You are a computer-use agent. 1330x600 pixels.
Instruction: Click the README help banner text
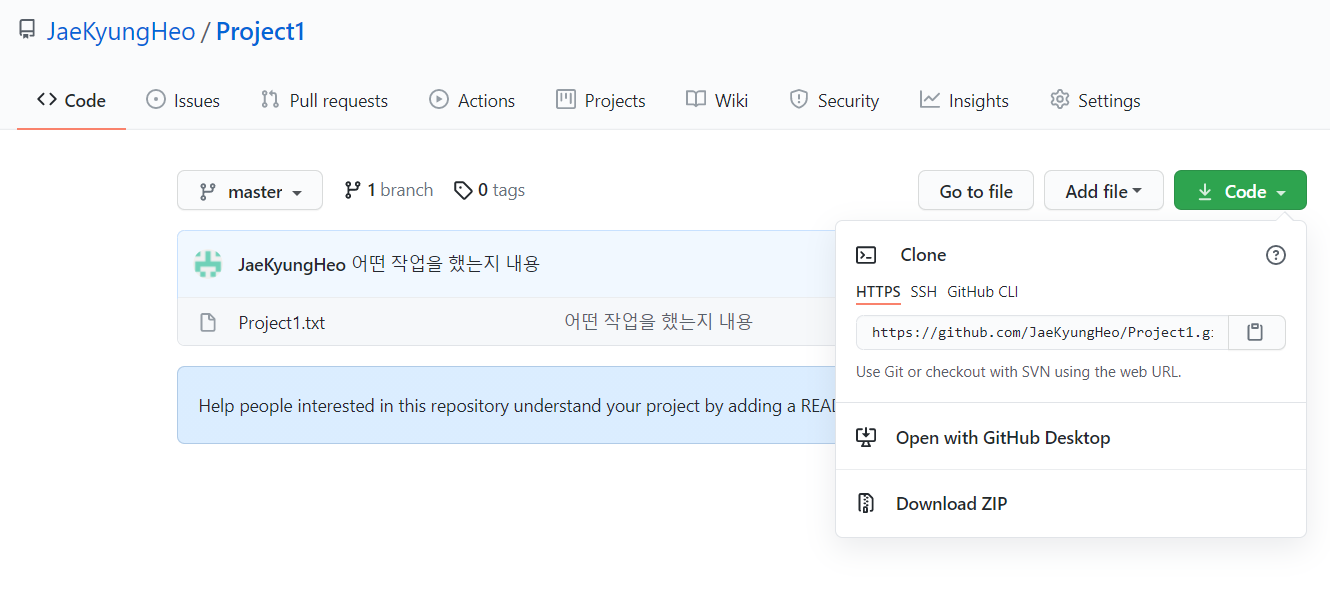point(516,405)
